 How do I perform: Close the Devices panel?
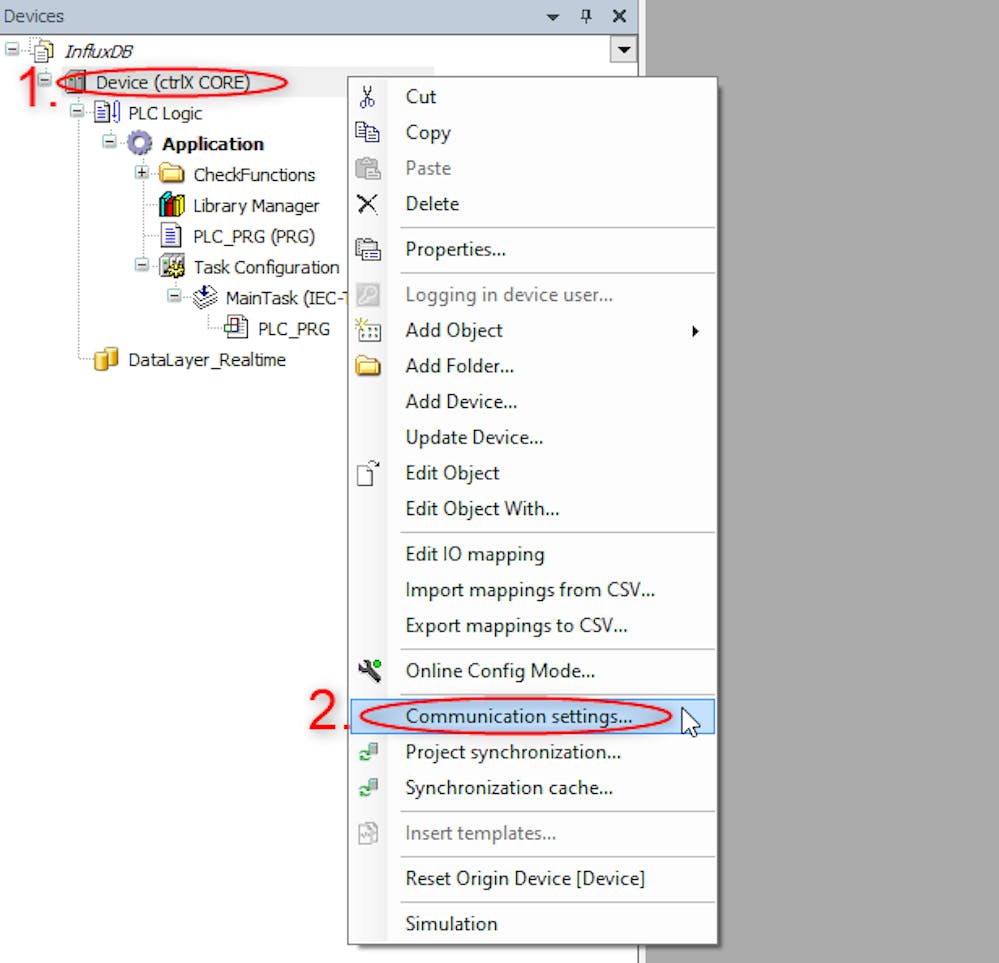[x=619, y=16]
